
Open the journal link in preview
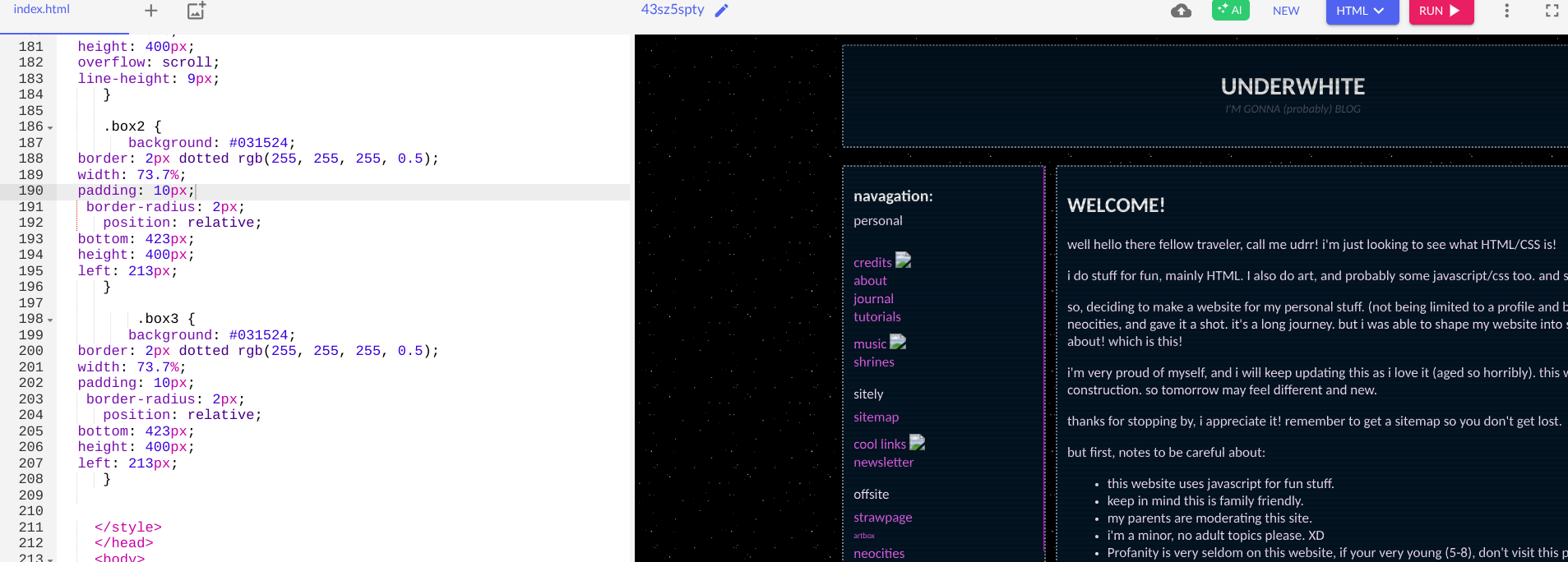[x=873, y=299]
